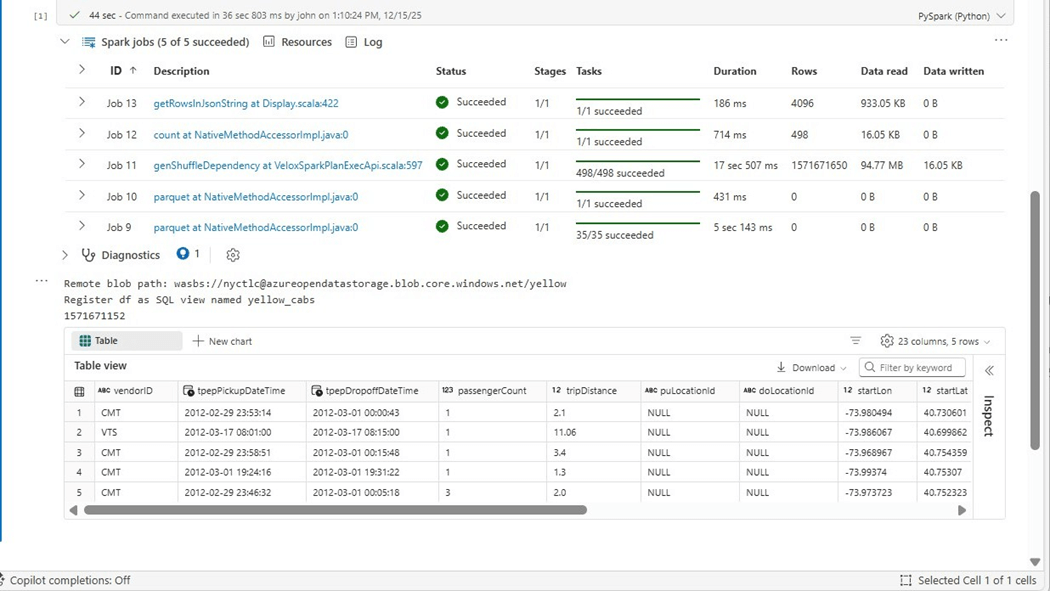Click ID column sort arrow
Viewport: 1050px width, 591px height.
point(133,71)
